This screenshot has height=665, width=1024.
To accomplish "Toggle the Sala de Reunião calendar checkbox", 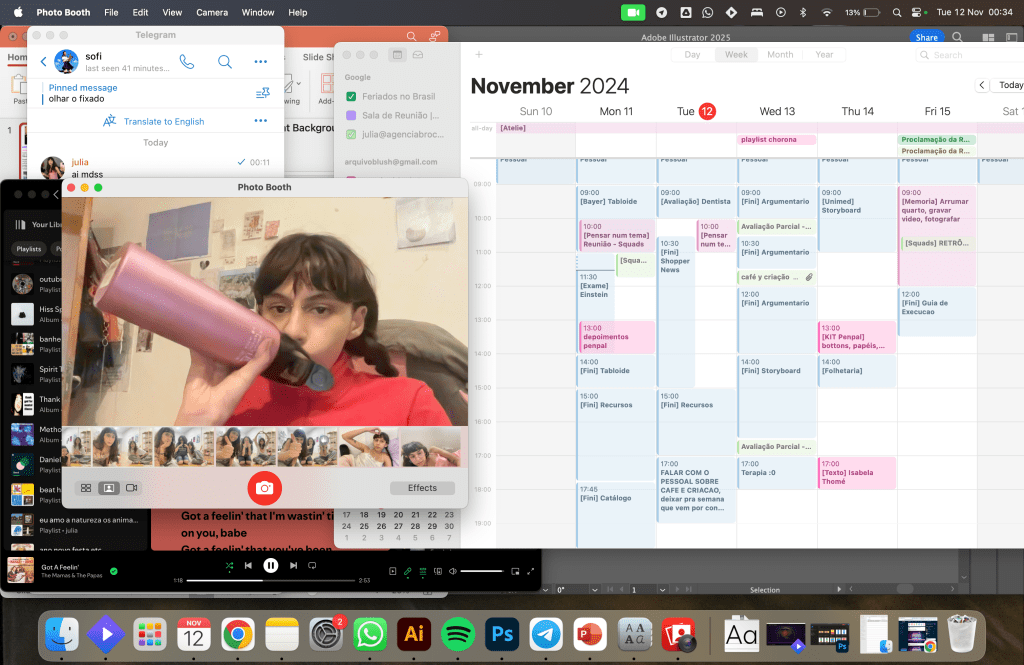I will pos(351,115).
